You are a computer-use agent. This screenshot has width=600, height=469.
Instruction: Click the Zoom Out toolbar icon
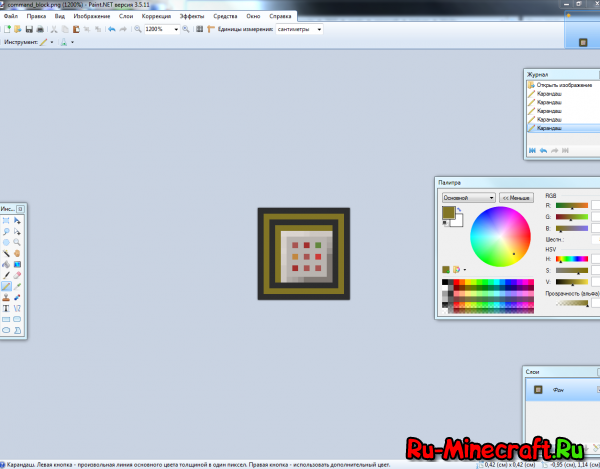coord(138,29)
